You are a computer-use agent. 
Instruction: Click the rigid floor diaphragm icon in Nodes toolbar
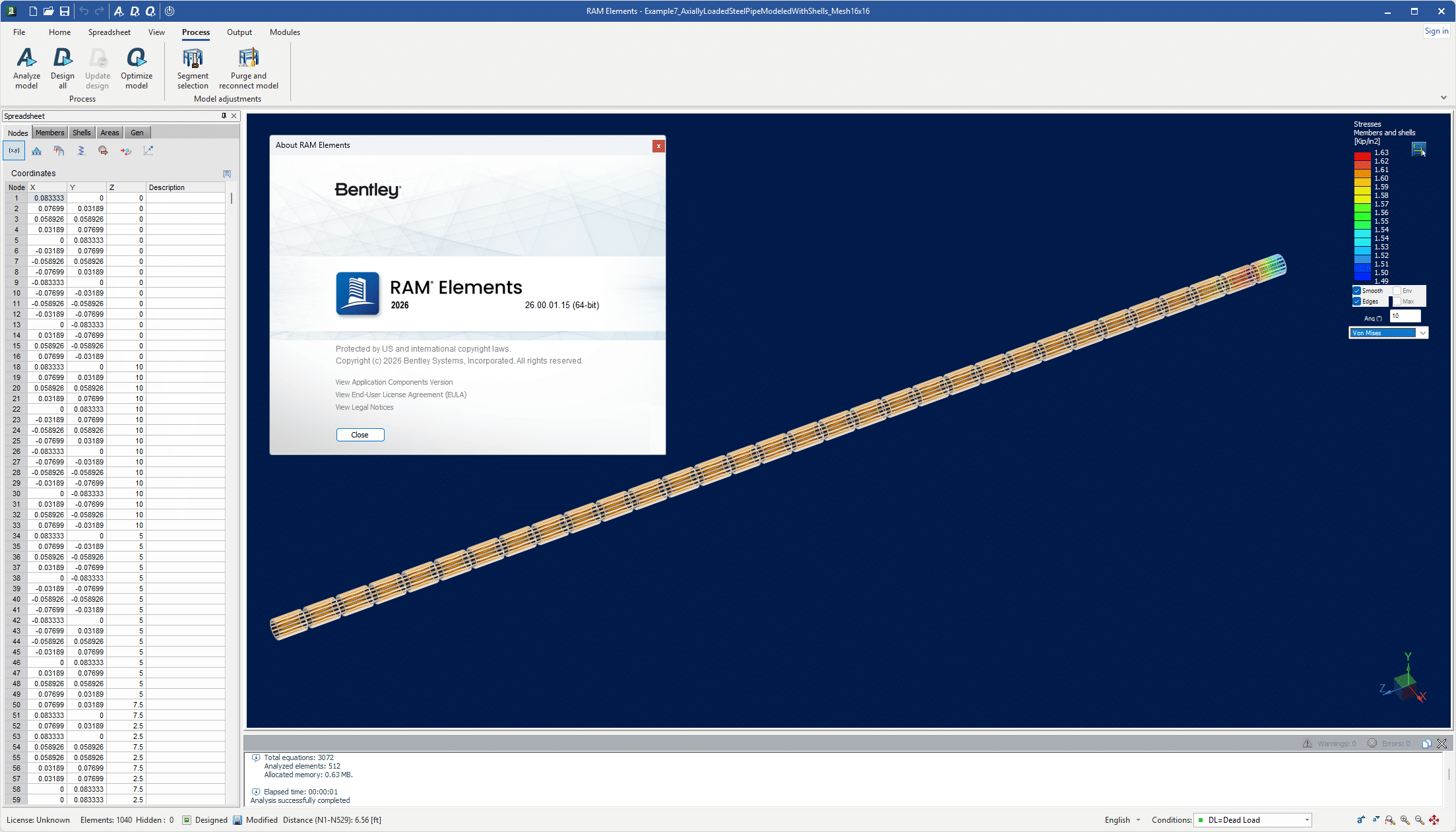tap(59, 151)
